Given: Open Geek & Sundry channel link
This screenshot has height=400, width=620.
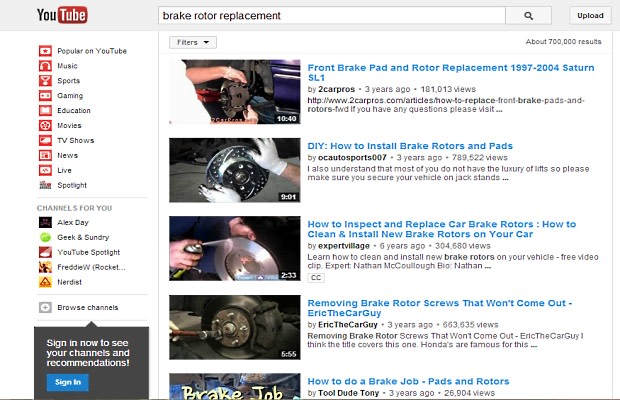Looking at the screenshot, I should click(83, 237).
